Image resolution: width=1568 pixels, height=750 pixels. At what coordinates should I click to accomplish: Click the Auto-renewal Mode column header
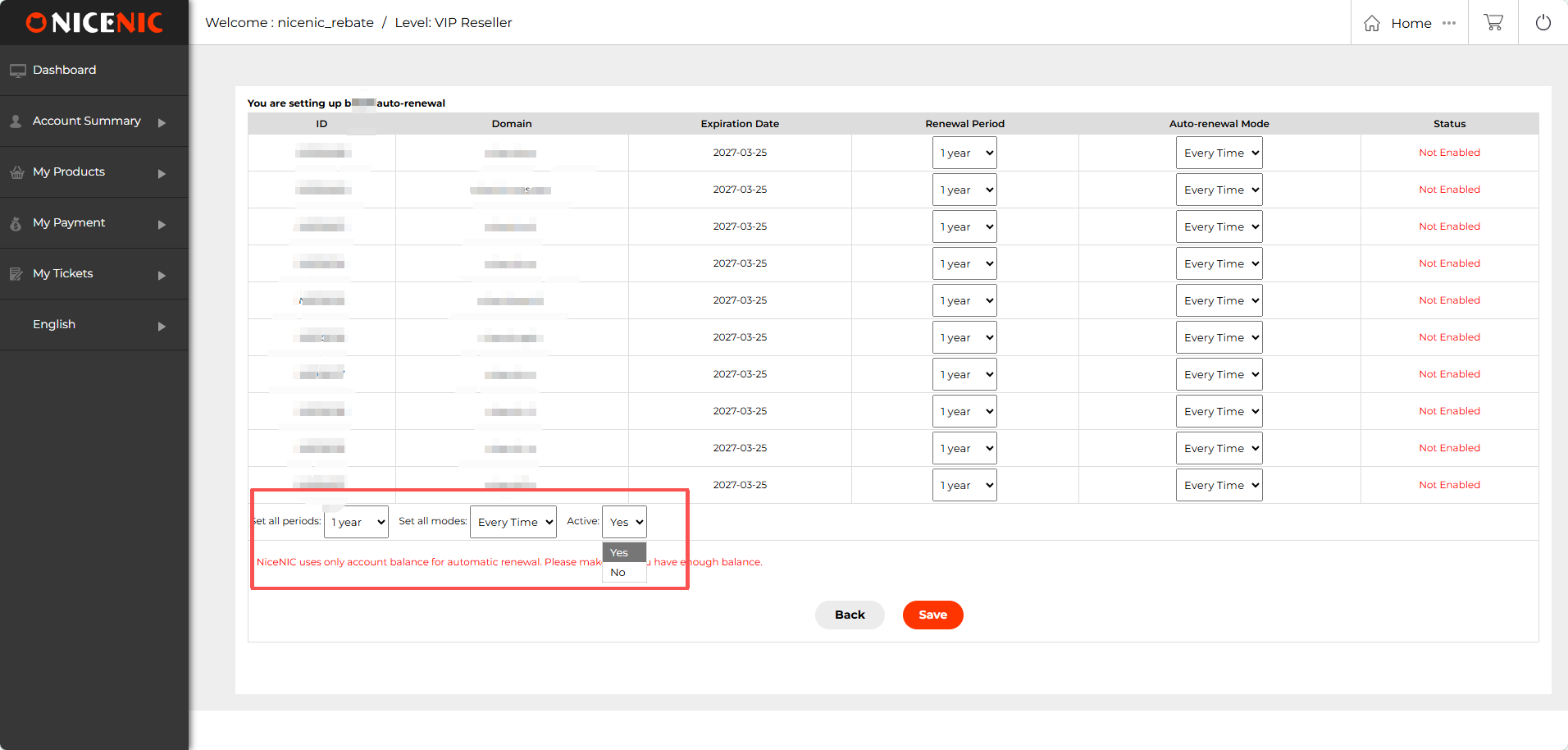pyautogui.click(x=1219, y=124)
